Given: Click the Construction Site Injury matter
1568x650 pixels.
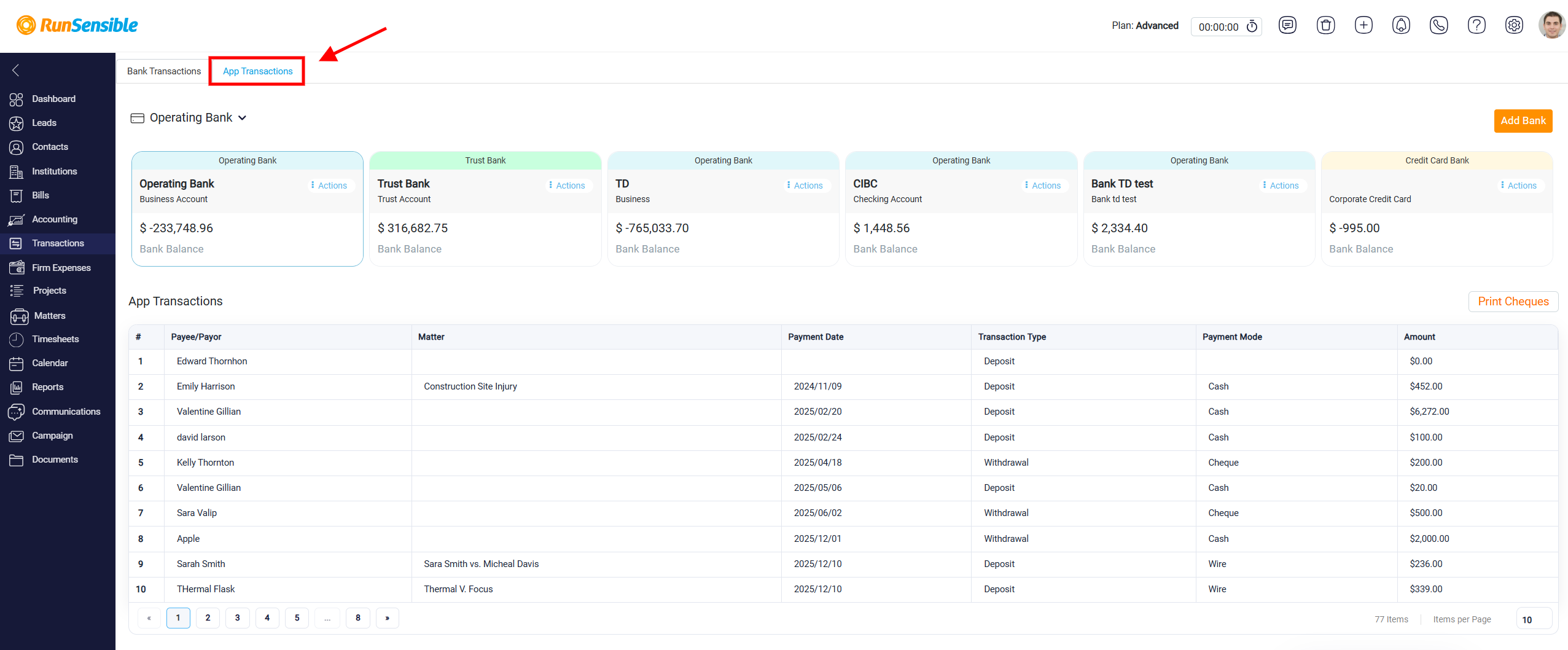Looking at the screenshot, I should tap(470, 386).
